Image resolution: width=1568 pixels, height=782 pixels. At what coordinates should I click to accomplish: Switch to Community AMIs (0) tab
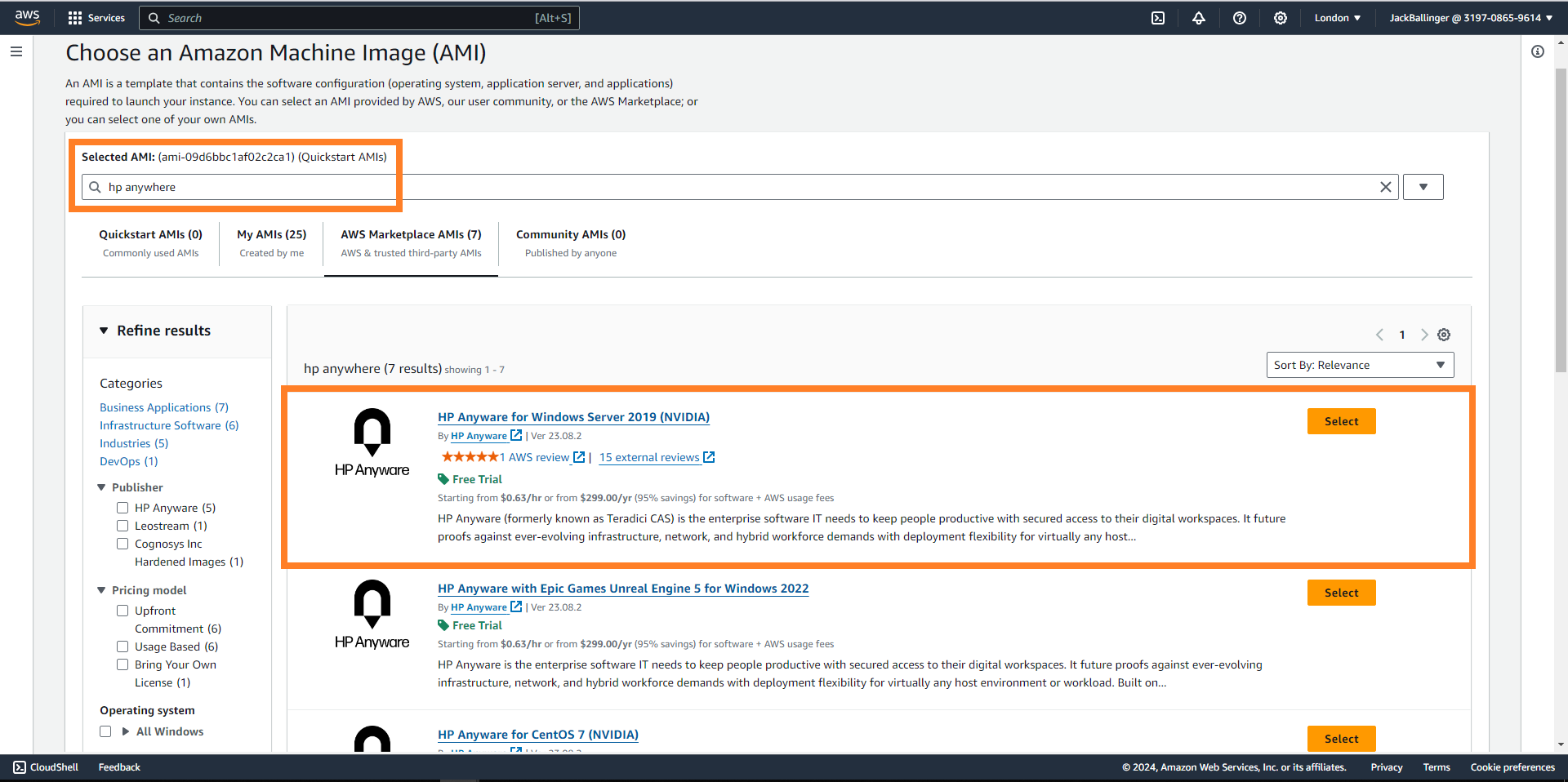(571, 243)
